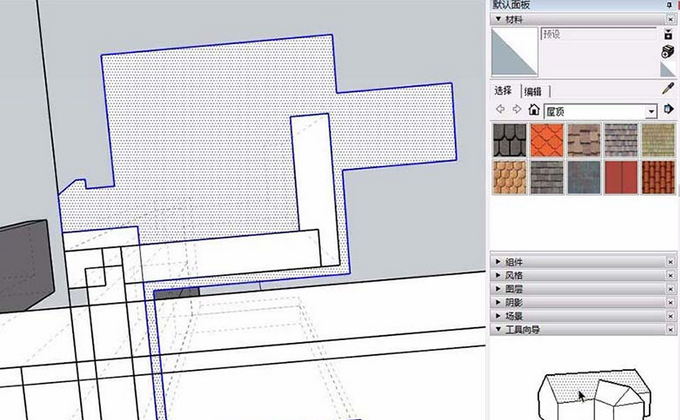Image resolution: width=680 pixels, height=420 pixels.
Task: Set paint to the default material icon
Action: [x=668, y=69]
